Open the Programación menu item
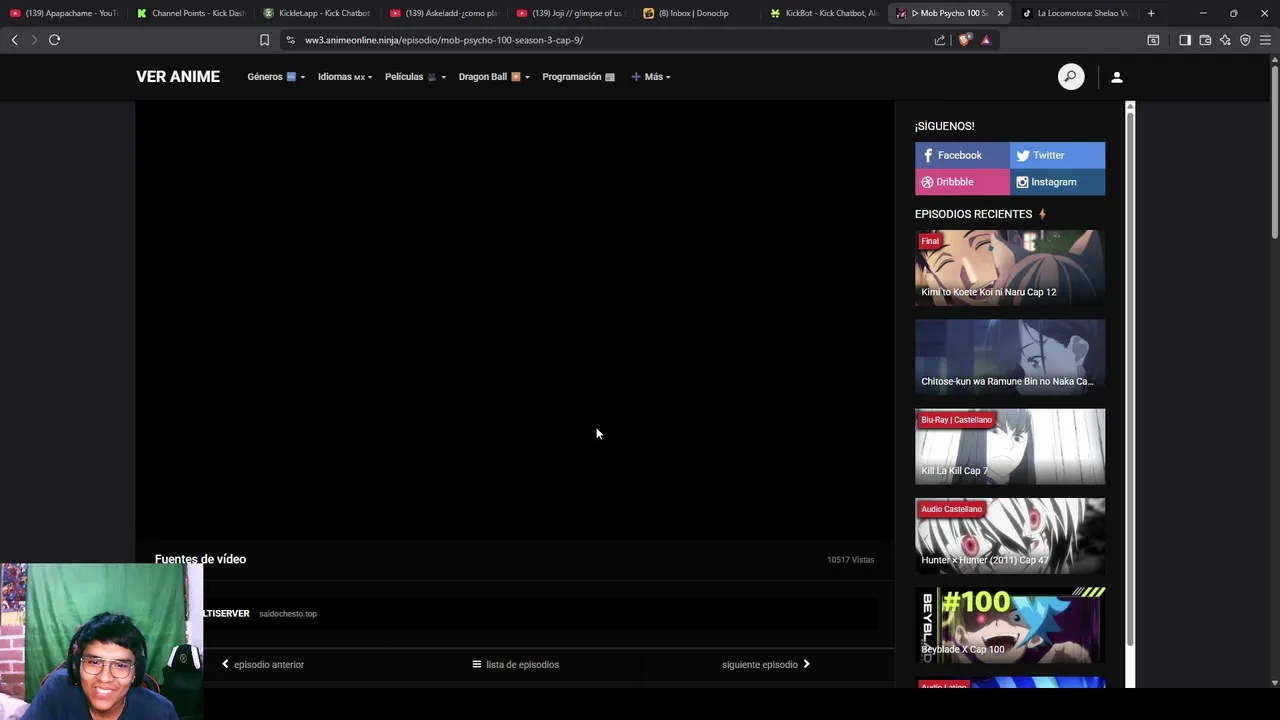Screen dimensions: 1280x720 tap(578, 77)
